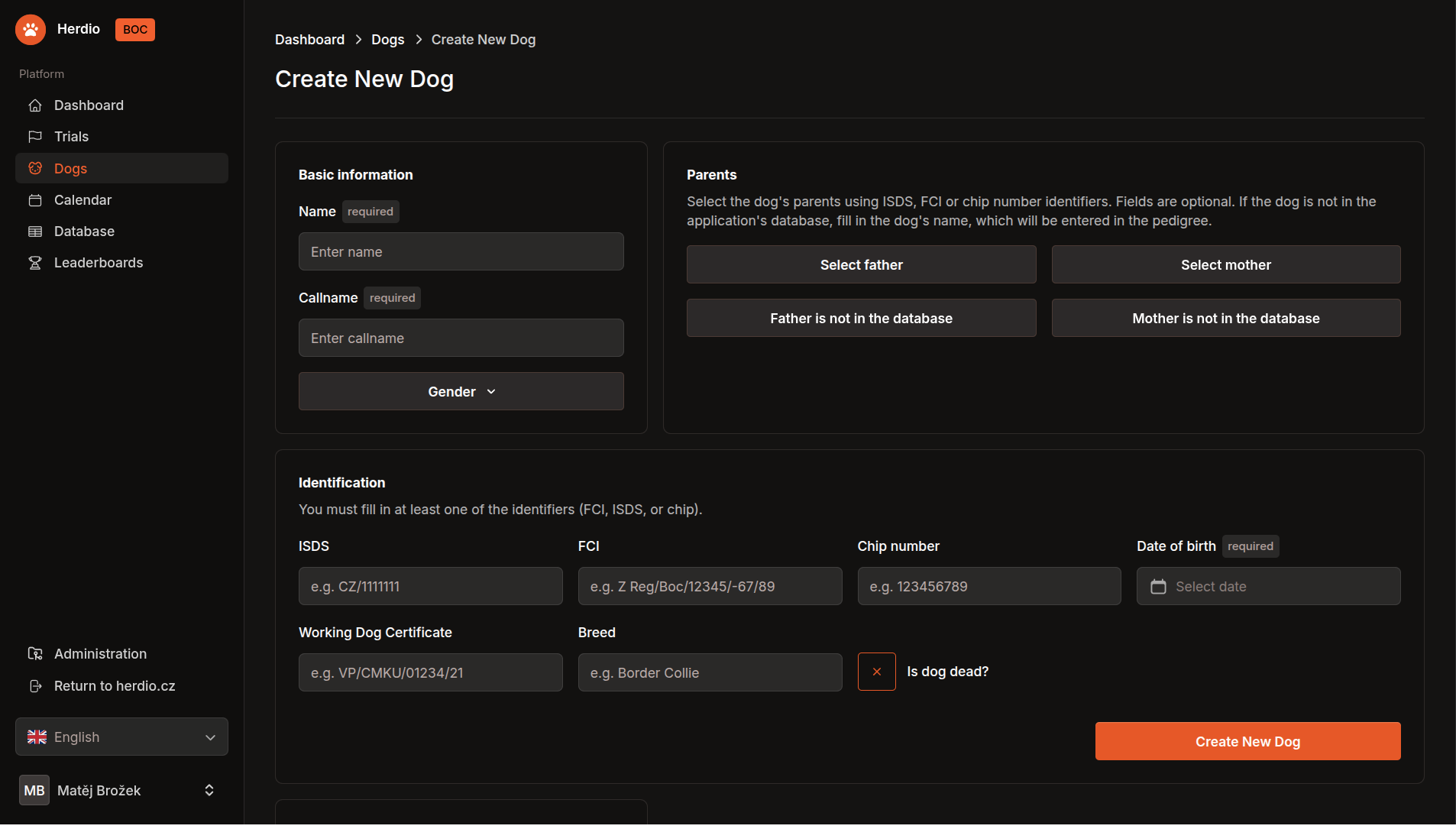Focus the FCI input field
1456x829 pixels.
[x=710, y=586]
